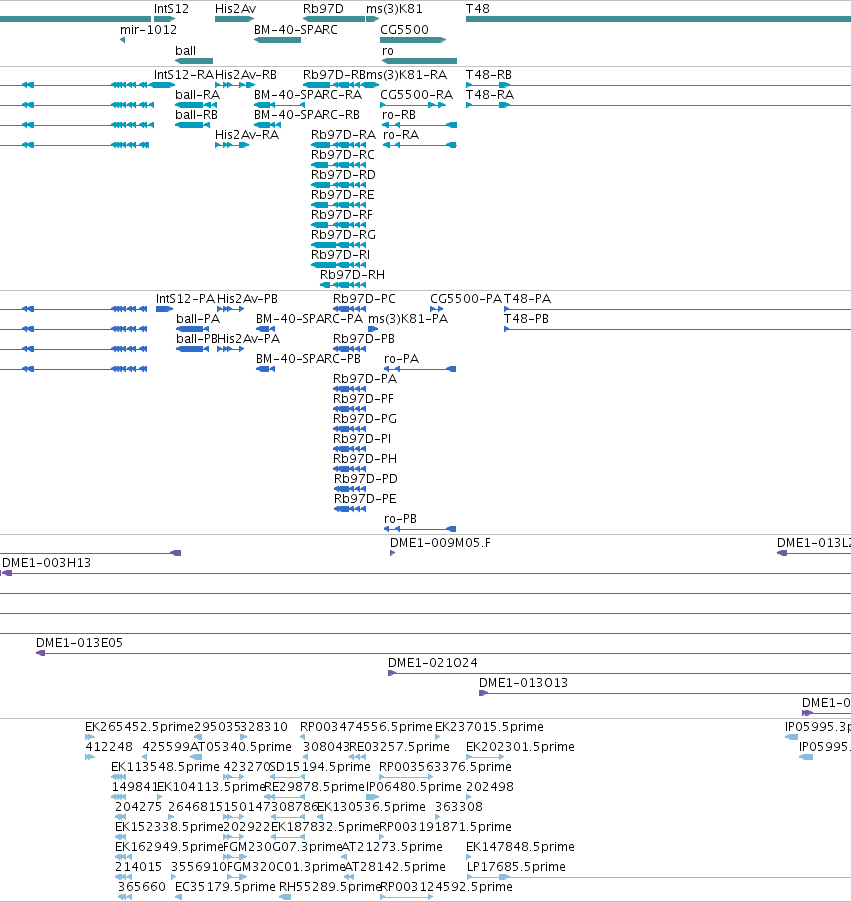
Task: Select the T48 gene label
Action: (x=478, y=9)
